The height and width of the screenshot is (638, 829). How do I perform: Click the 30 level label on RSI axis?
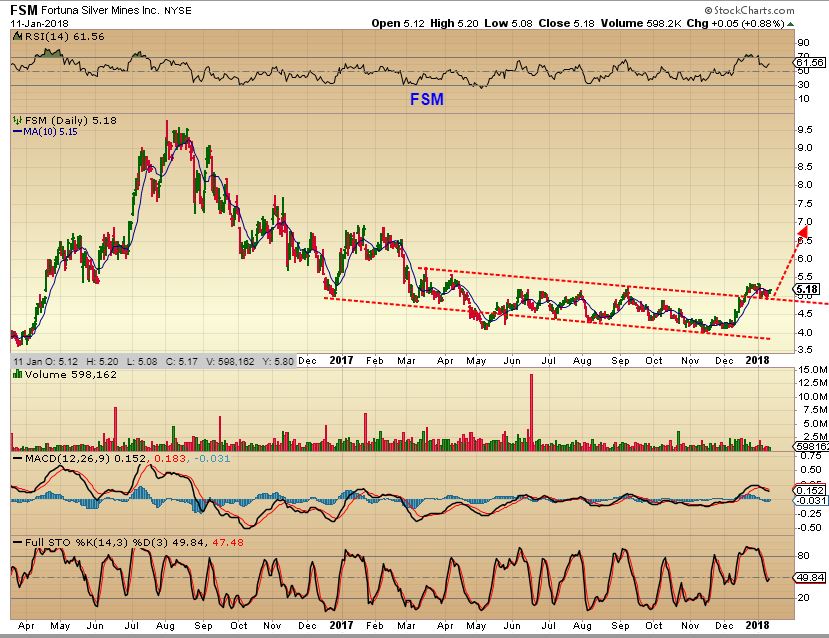pos(803,85)
